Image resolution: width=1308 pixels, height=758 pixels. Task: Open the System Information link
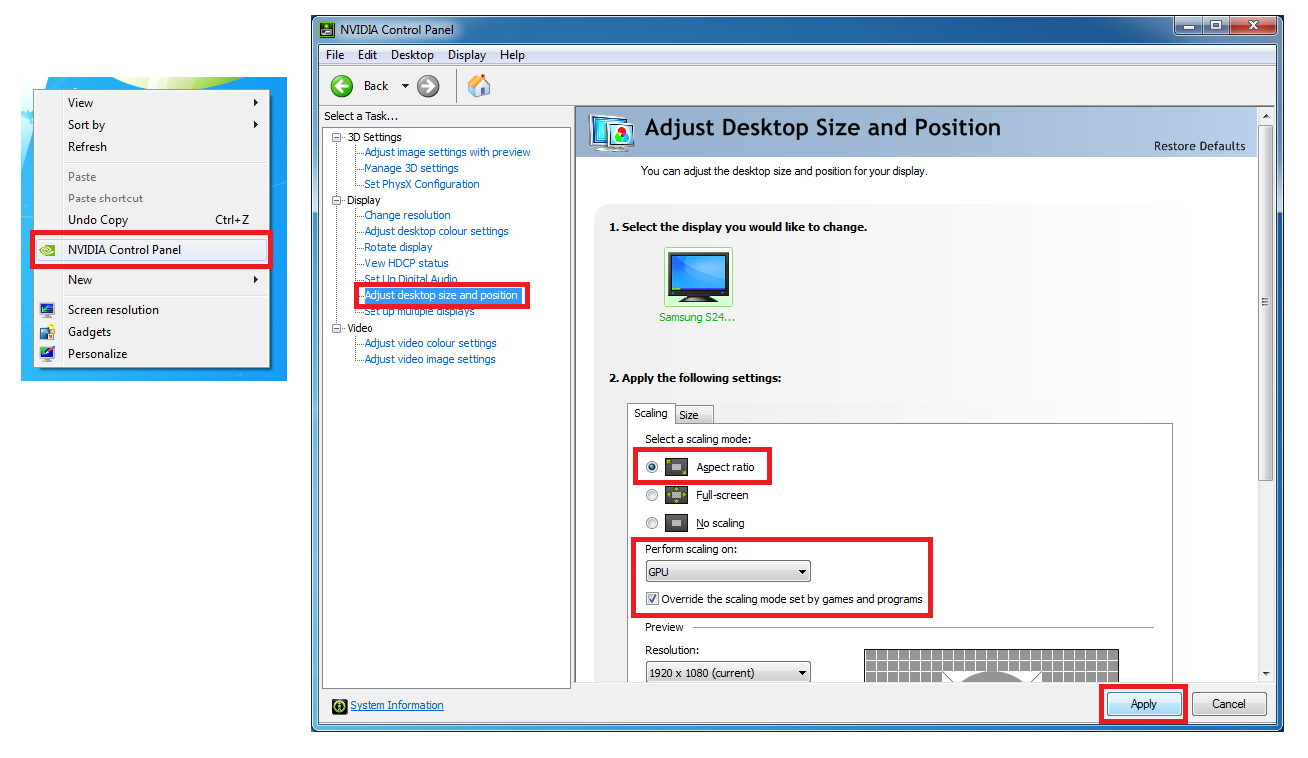click(397, 705)
